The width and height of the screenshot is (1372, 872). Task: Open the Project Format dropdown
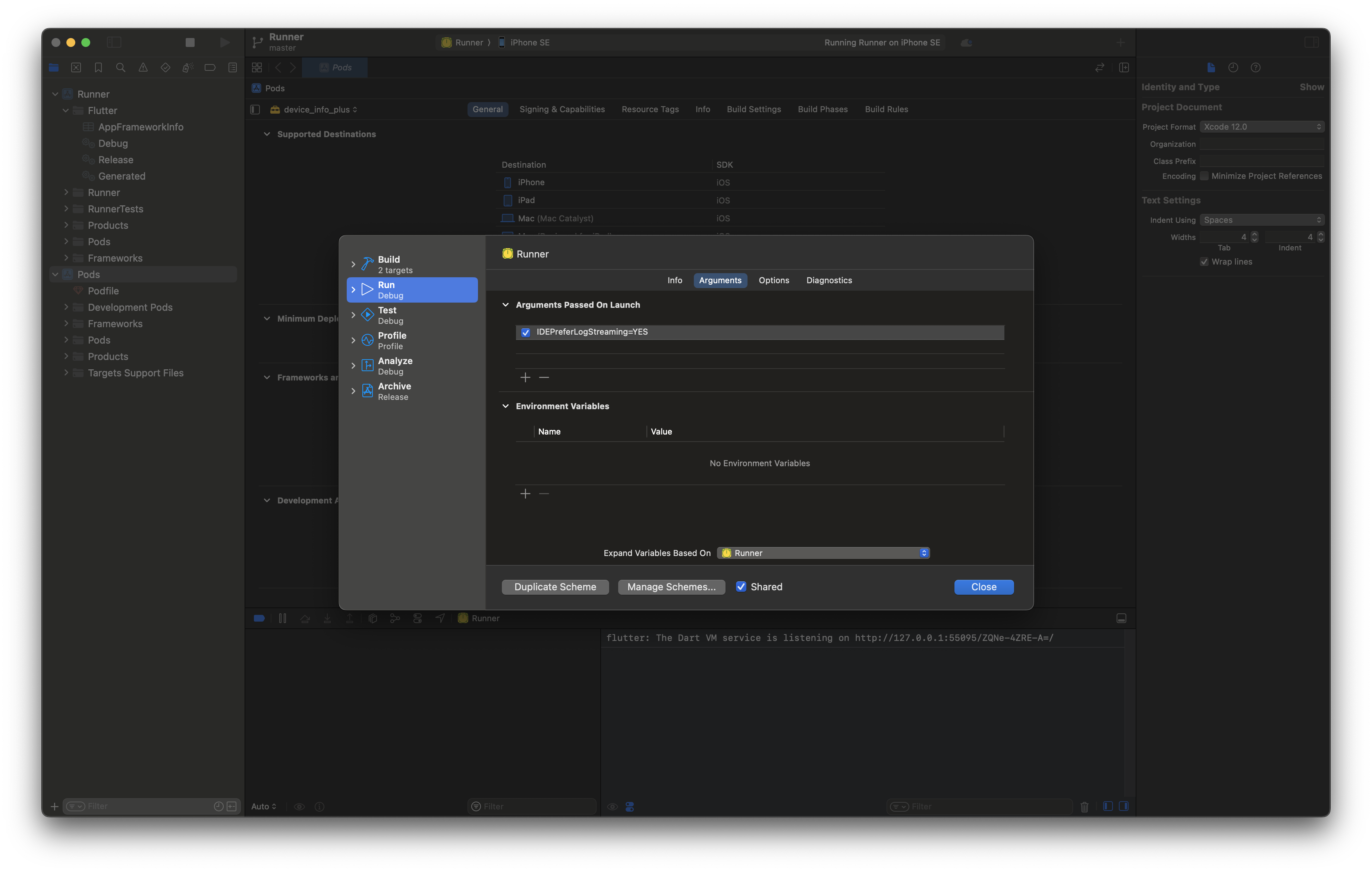point(1262,126)
